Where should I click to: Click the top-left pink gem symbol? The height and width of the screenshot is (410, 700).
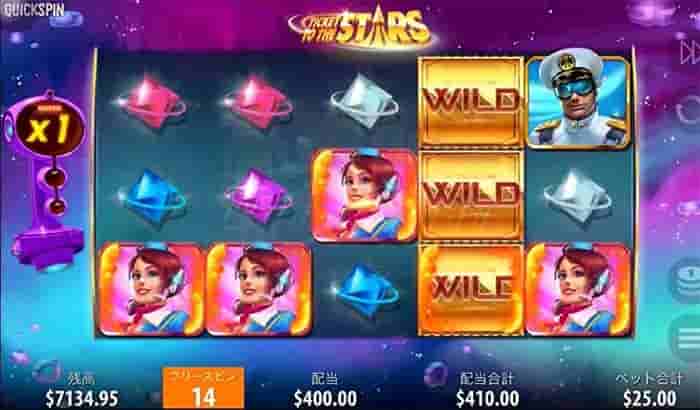click(x=152, y=103)
